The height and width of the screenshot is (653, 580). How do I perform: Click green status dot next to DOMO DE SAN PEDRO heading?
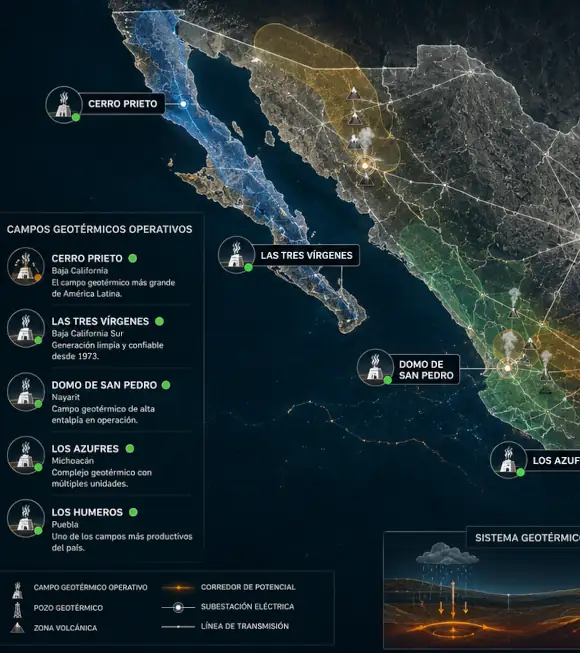click(x=166, y=385)
